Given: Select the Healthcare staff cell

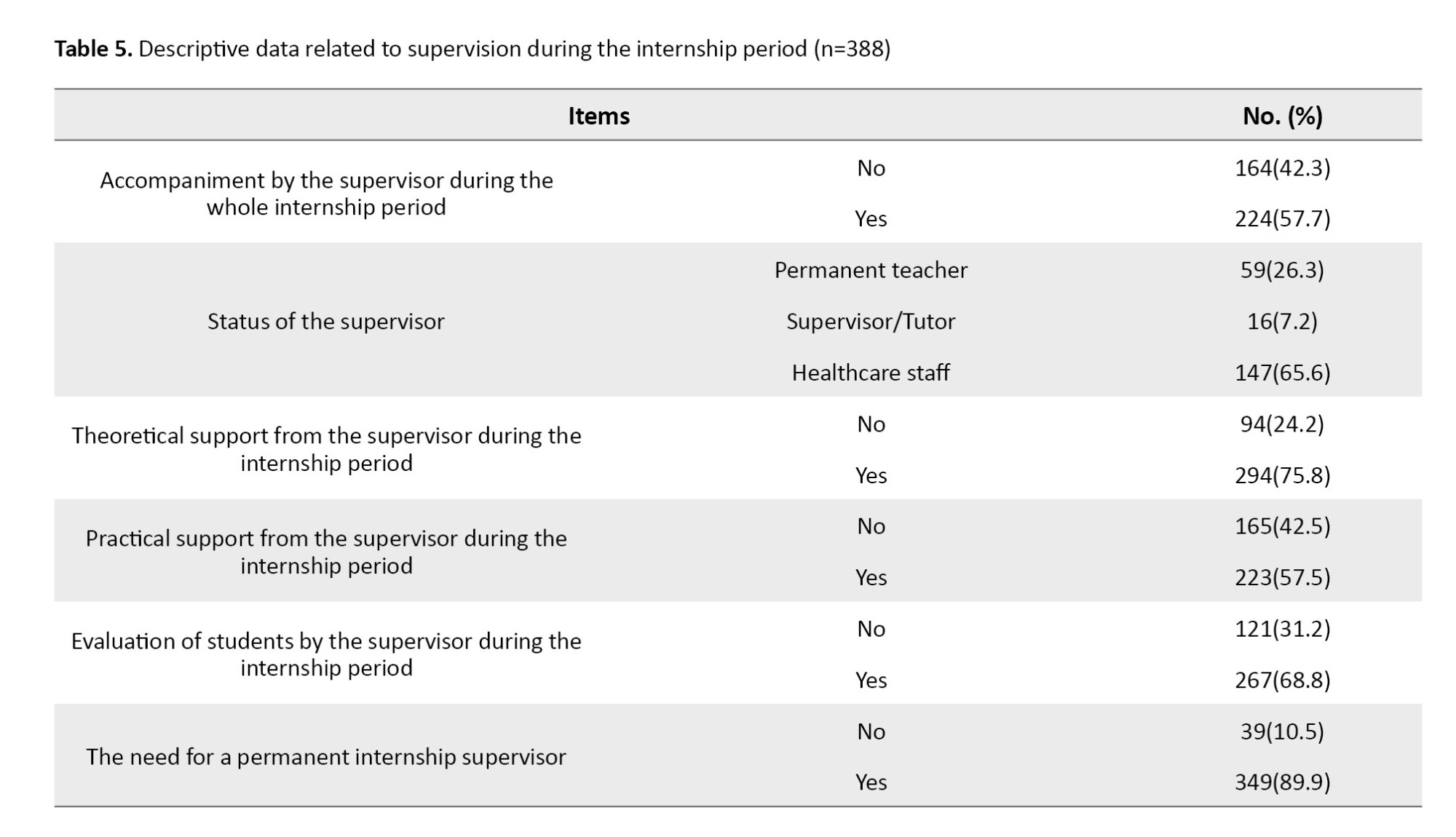Looking at the screenshot, I should pos(871,373).
